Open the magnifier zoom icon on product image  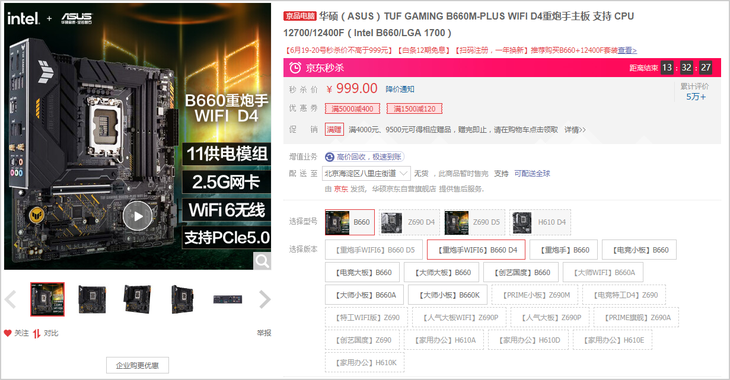262,261
